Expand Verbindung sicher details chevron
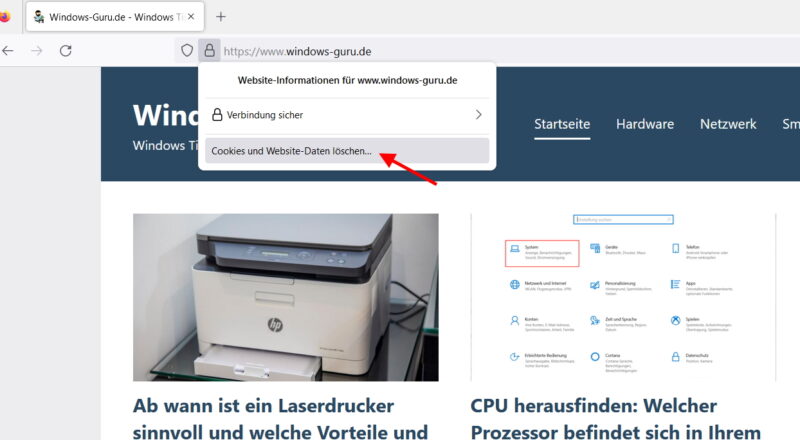The image size is (800, 440). pyautogui.click(x=479, y=115)
